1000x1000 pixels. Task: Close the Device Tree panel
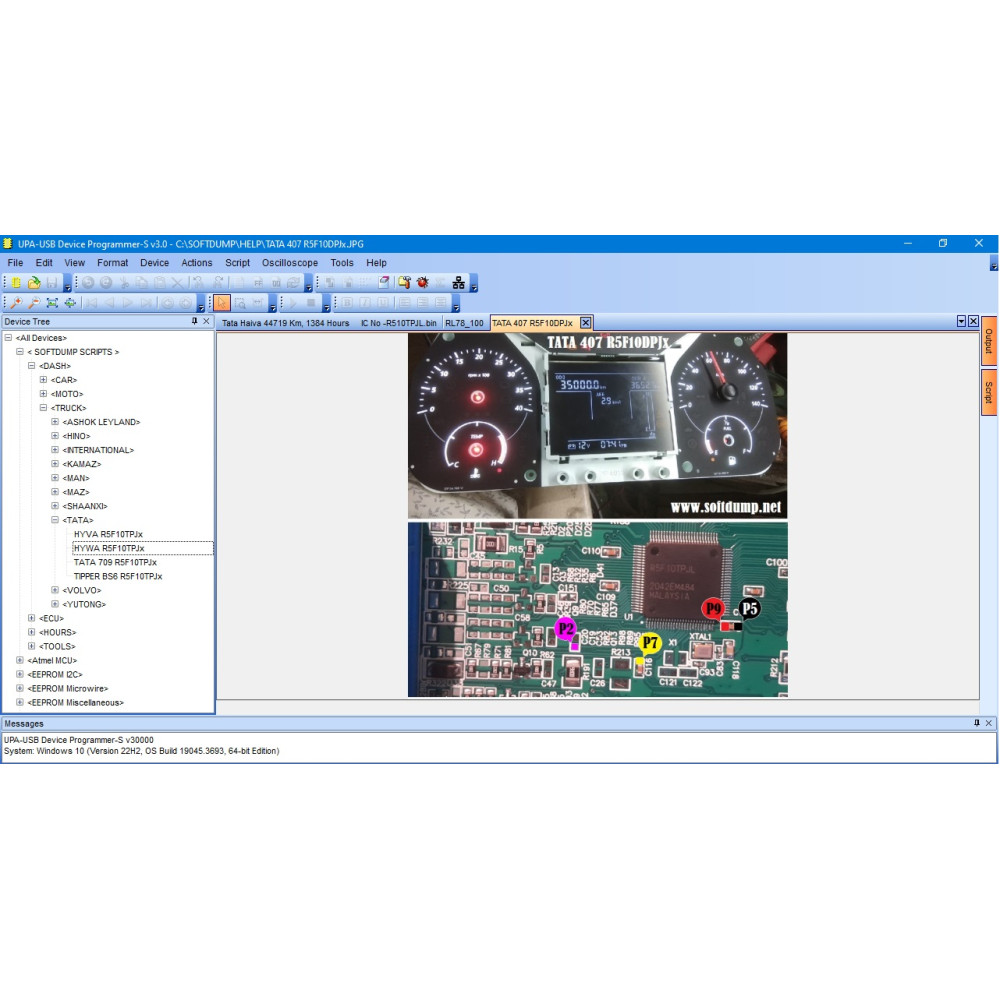click(x=207, y=321)
